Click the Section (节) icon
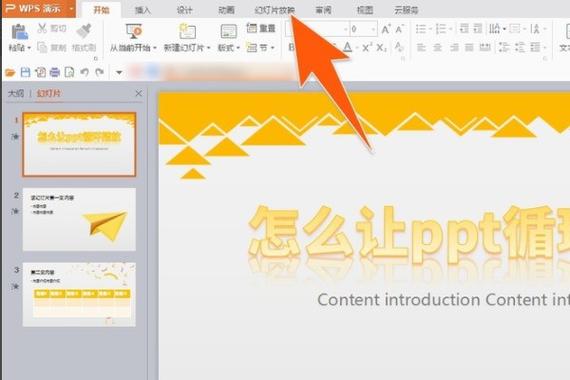The image size is (570, 380). pyautogui.click(x=252, y=47)
